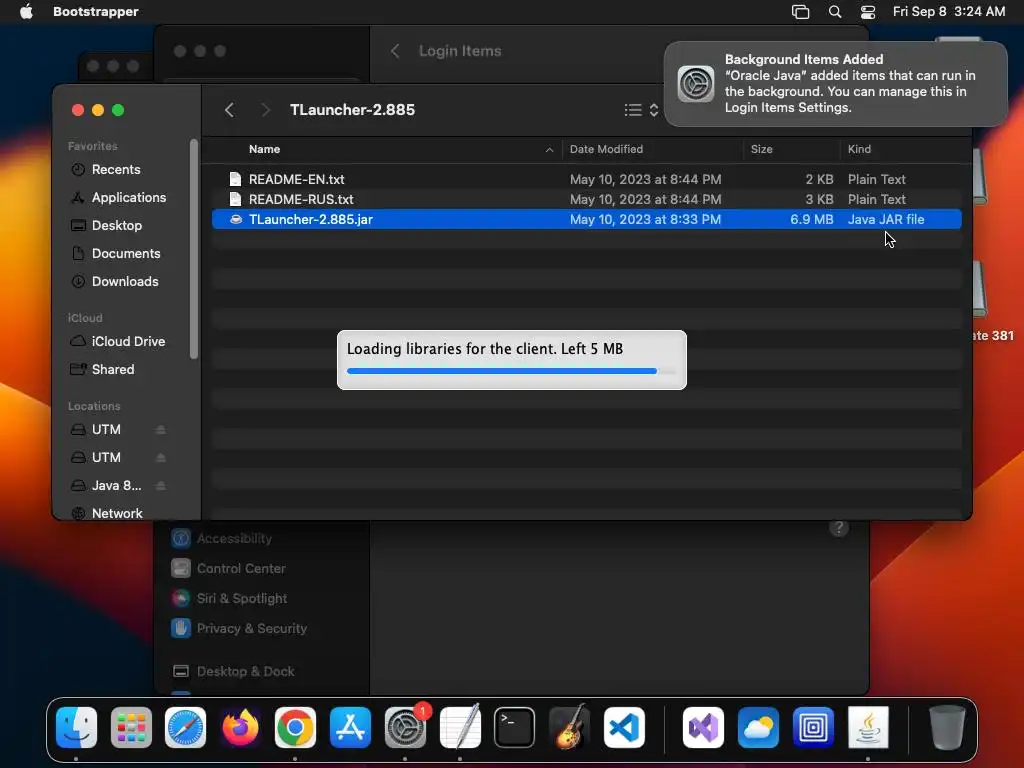Select README-EN.txt file name
The image size is (1024, 768).
[296, 179]
